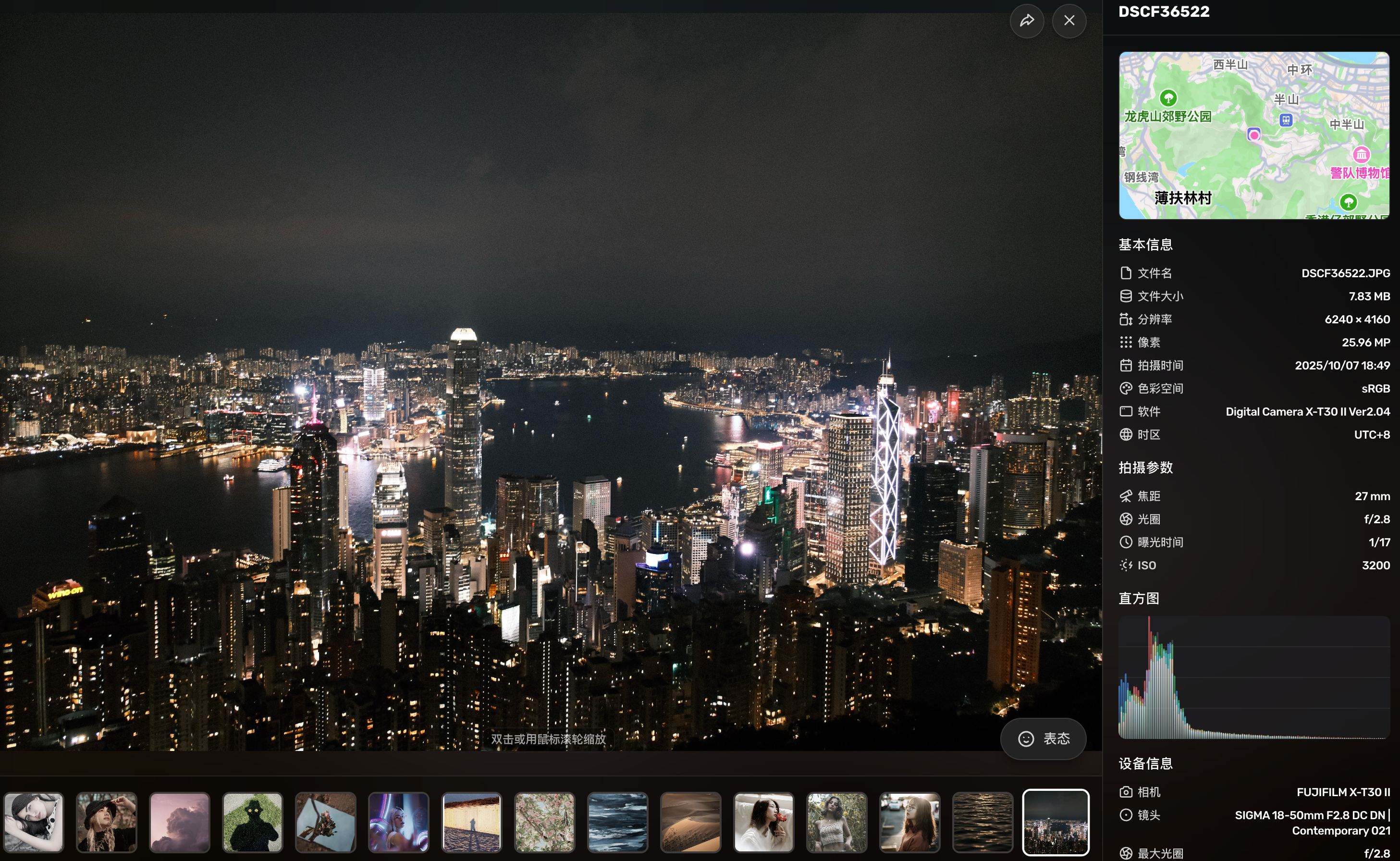Image resolution: width=1400 pixels, height=861 pixels.
Task: Click the blue transit marker below 半山
Action: 1286,120
